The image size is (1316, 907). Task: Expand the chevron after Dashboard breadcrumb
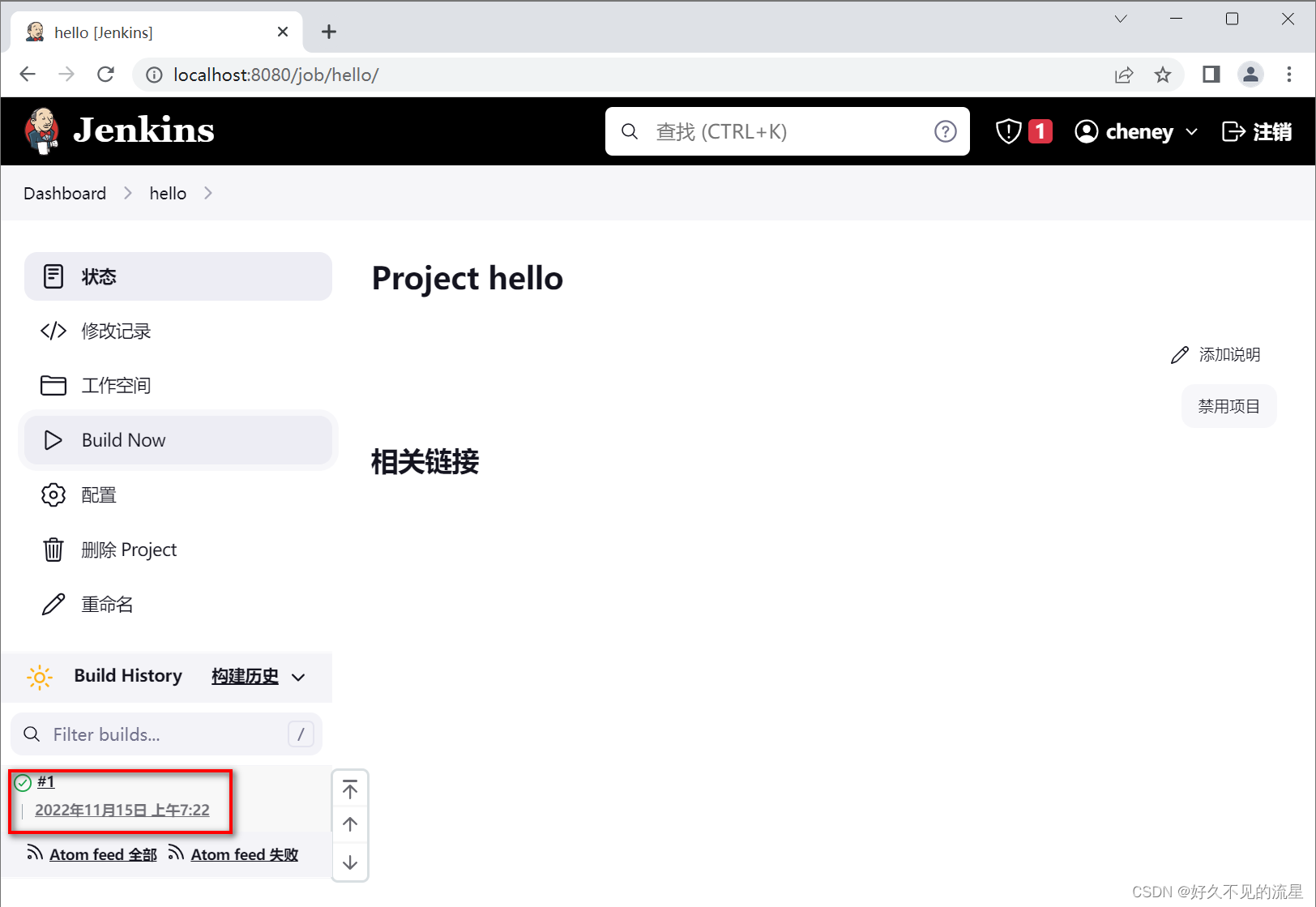pos(128,194)
